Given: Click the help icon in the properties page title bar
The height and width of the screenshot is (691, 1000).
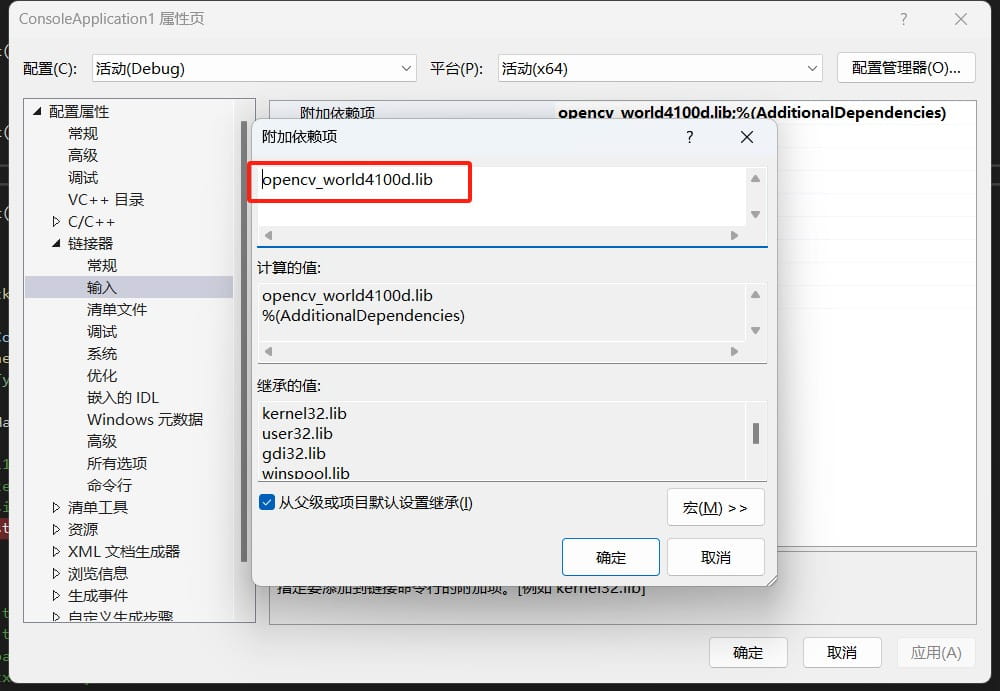Looking at the screenshot, I should [x=904, y=19].
